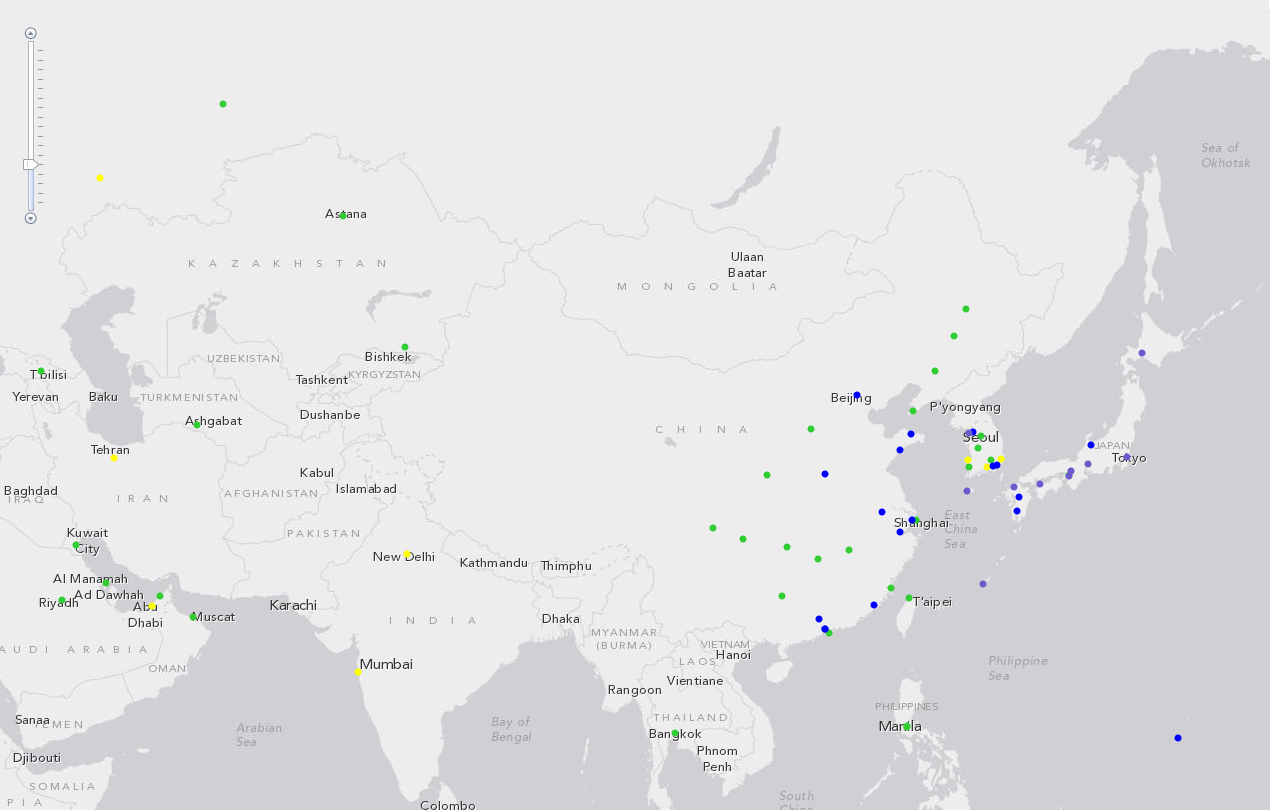Screen dimensions: 1270x810
Task: Click the zoom slider handle
Action: 31,164
